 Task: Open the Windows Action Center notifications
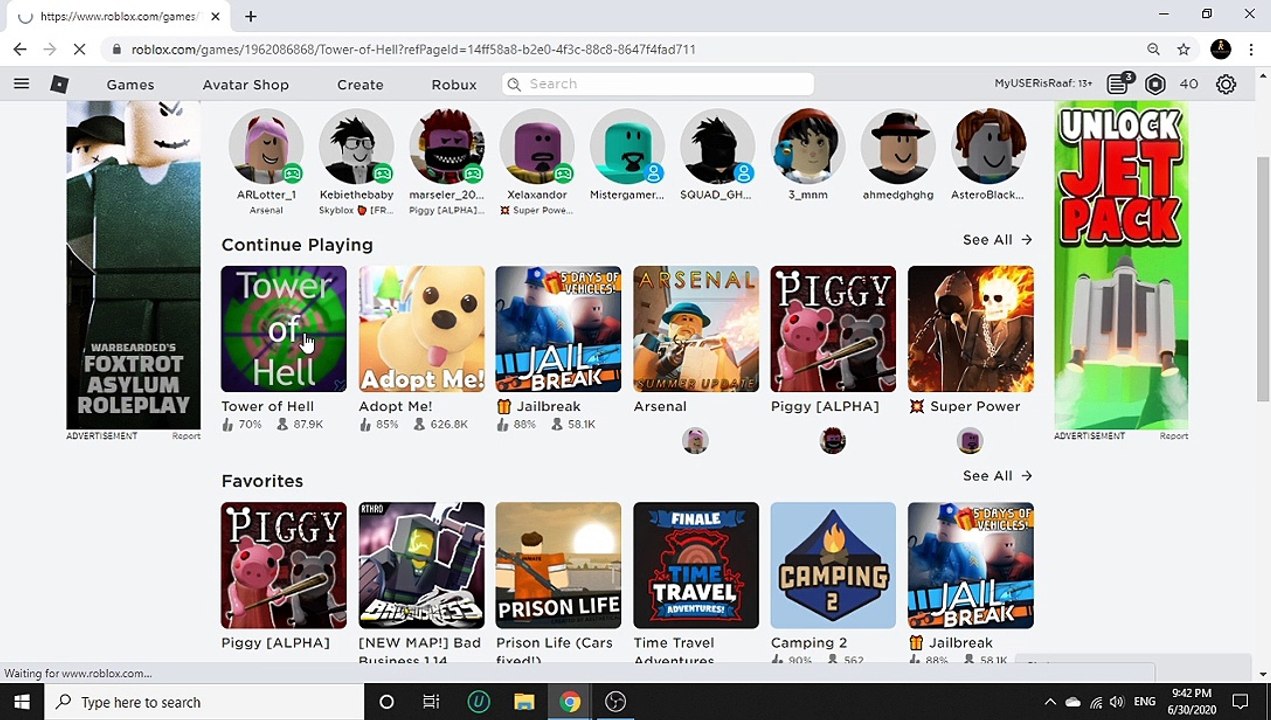click(x=1240, y=702)
